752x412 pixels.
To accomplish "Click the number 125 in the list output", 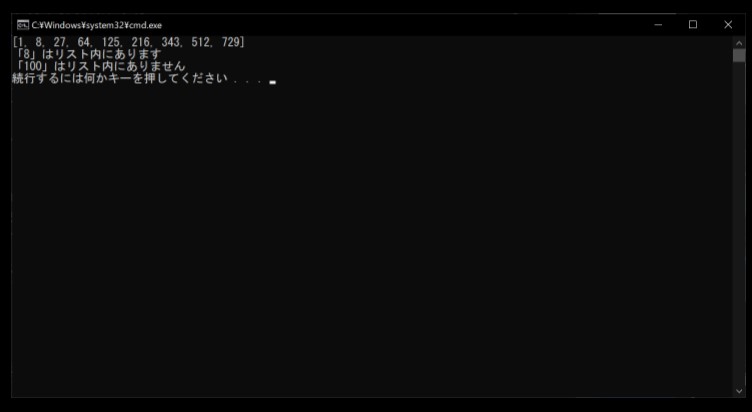I will point(110,42).
